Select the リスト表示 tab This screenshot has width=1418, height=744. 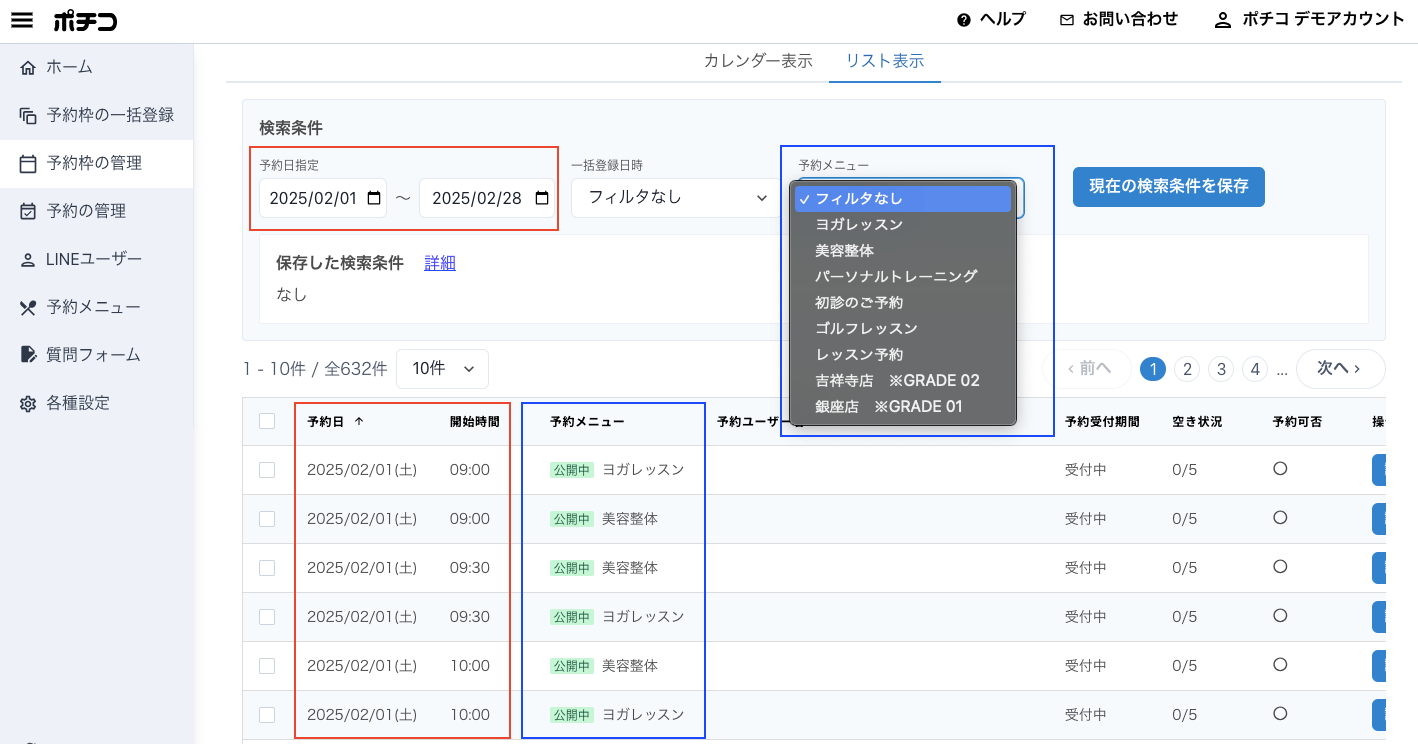point(885,61)
